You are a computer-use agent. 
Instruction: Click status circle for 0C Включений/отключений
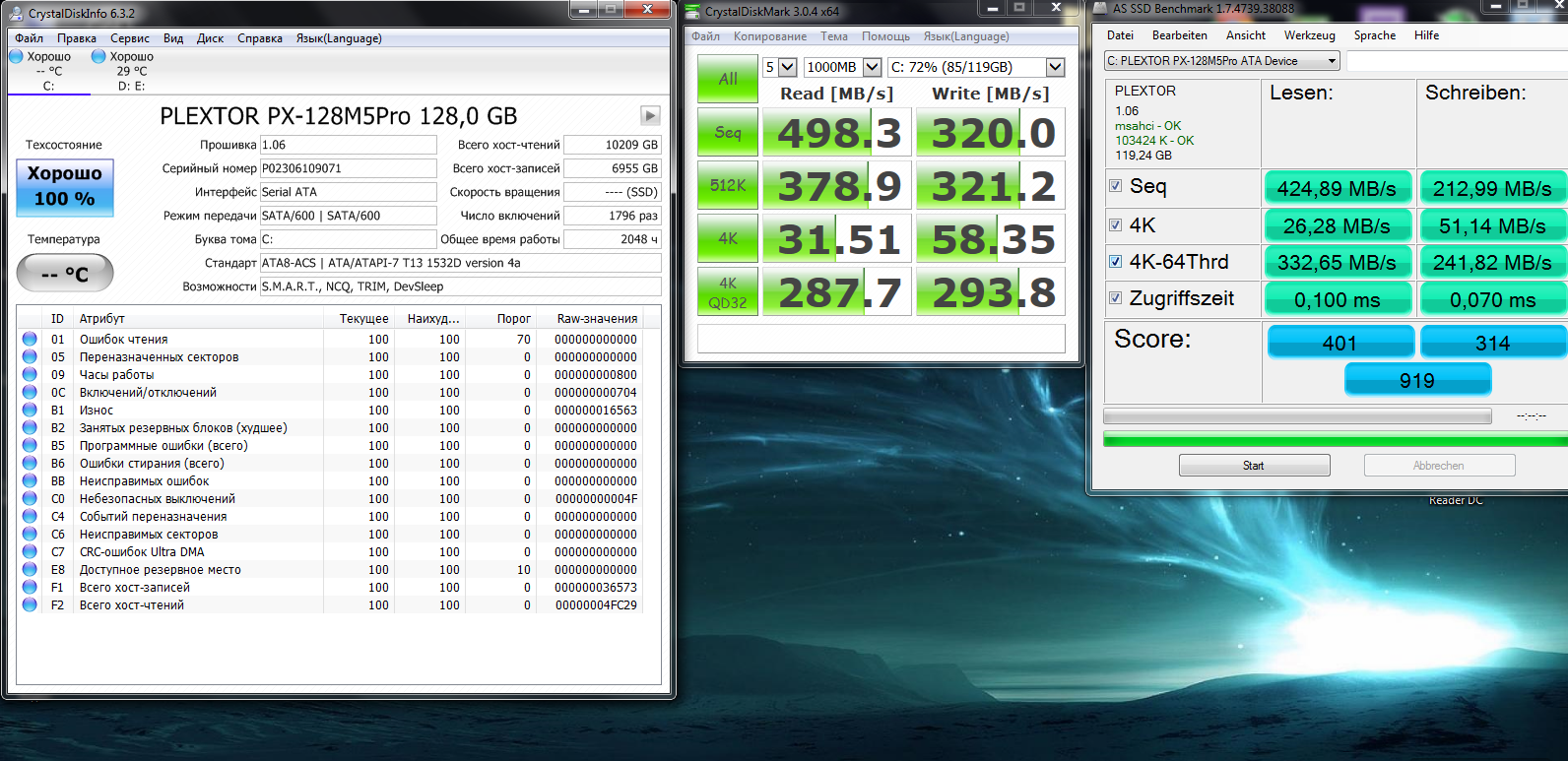coord(30,392)
